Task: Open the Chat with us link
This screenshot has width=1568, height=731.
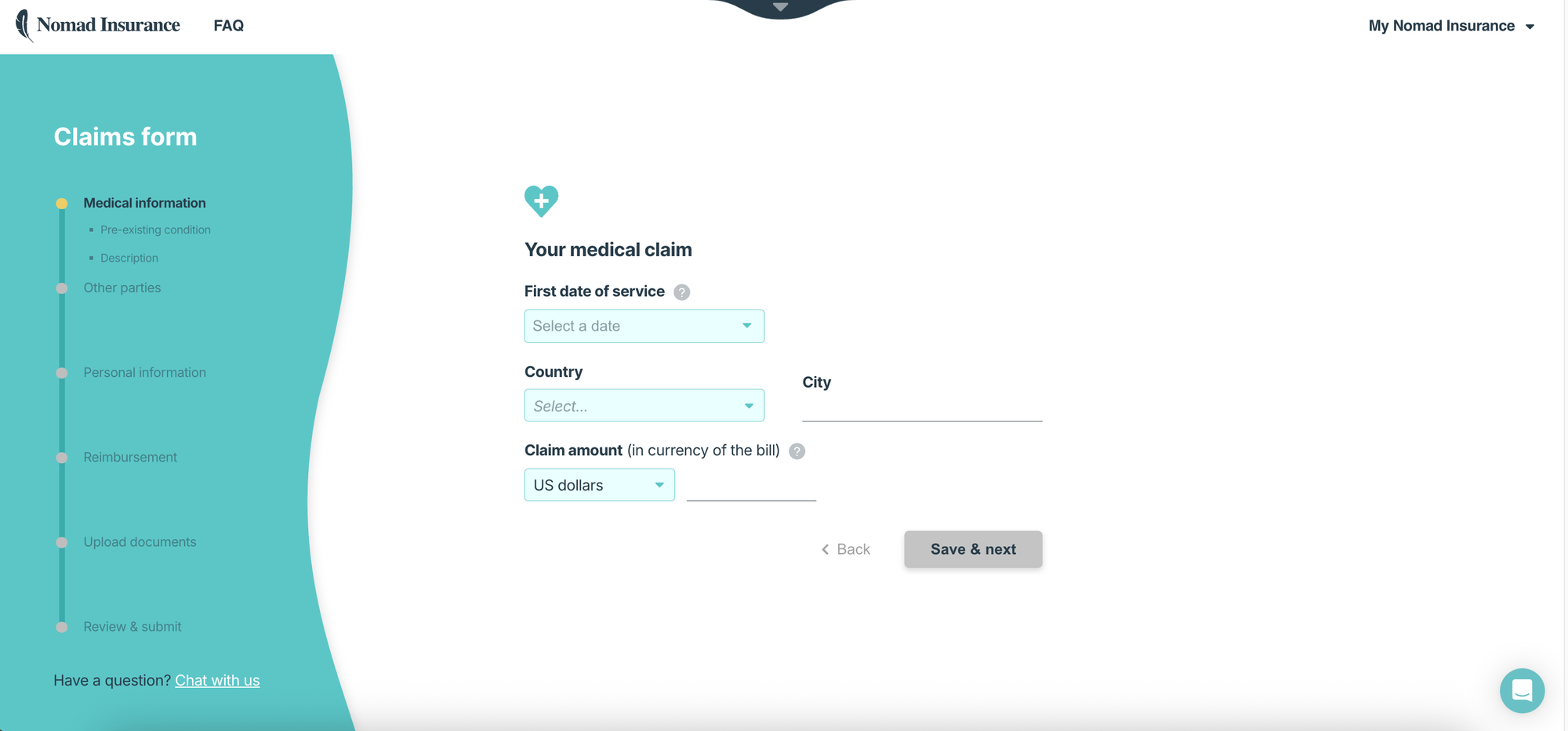Action: coord(217,680)
